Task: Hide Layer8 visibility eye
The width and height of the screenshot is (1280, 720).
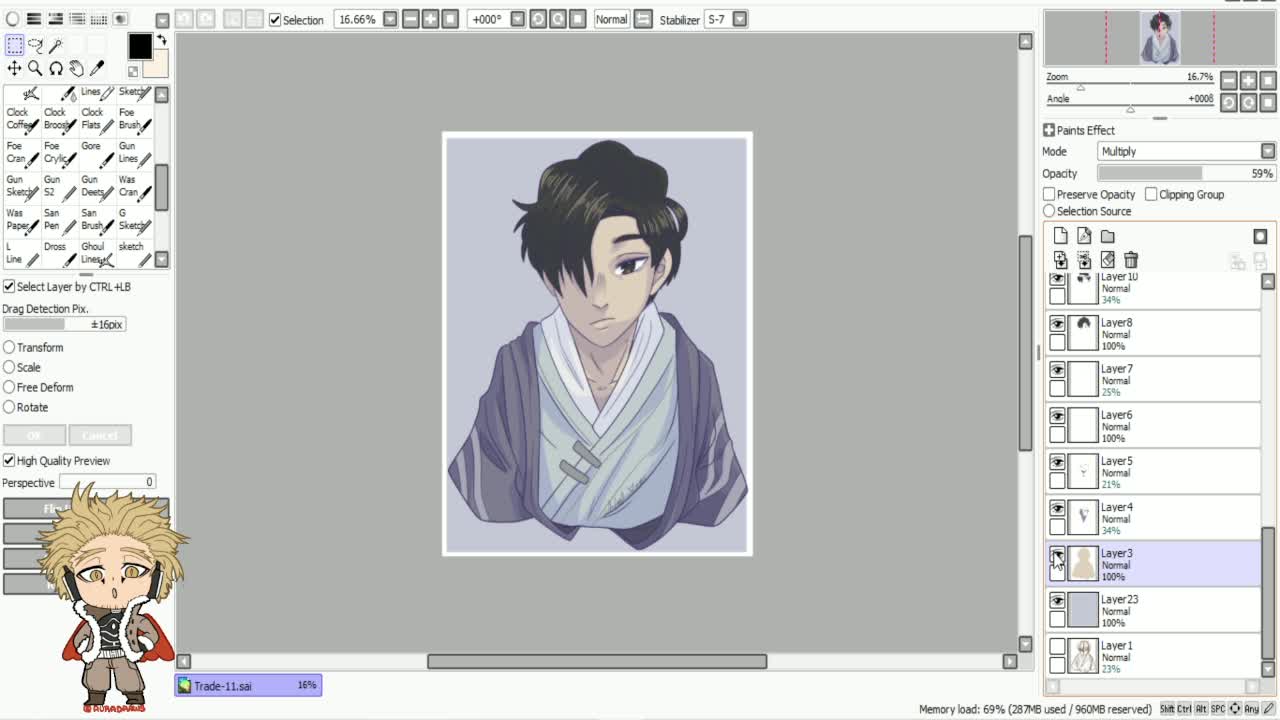Action: pyautogui.click(x=1057, y=324)
